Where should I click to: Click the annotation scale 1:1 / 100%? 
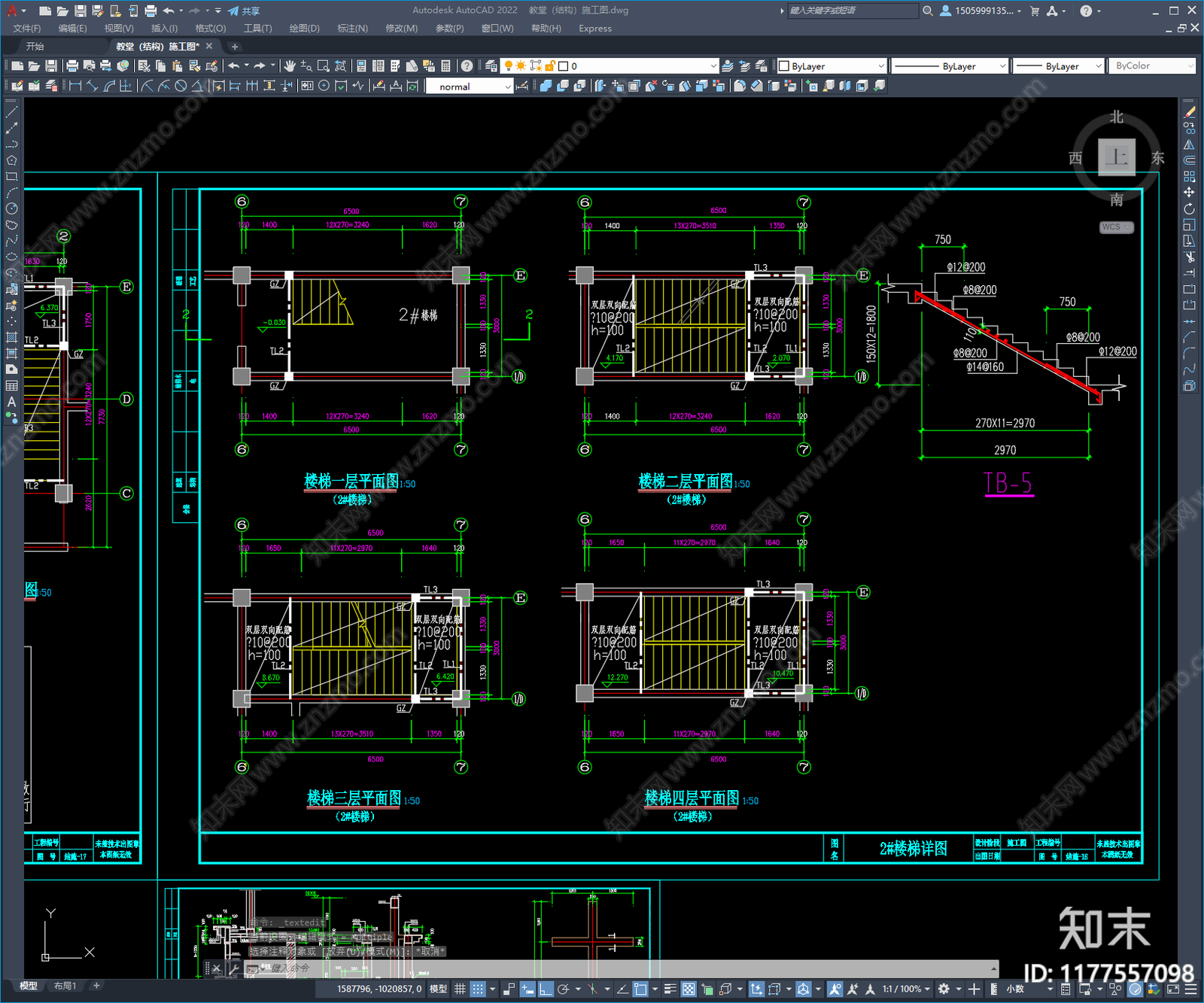click(x=901, y=989)
